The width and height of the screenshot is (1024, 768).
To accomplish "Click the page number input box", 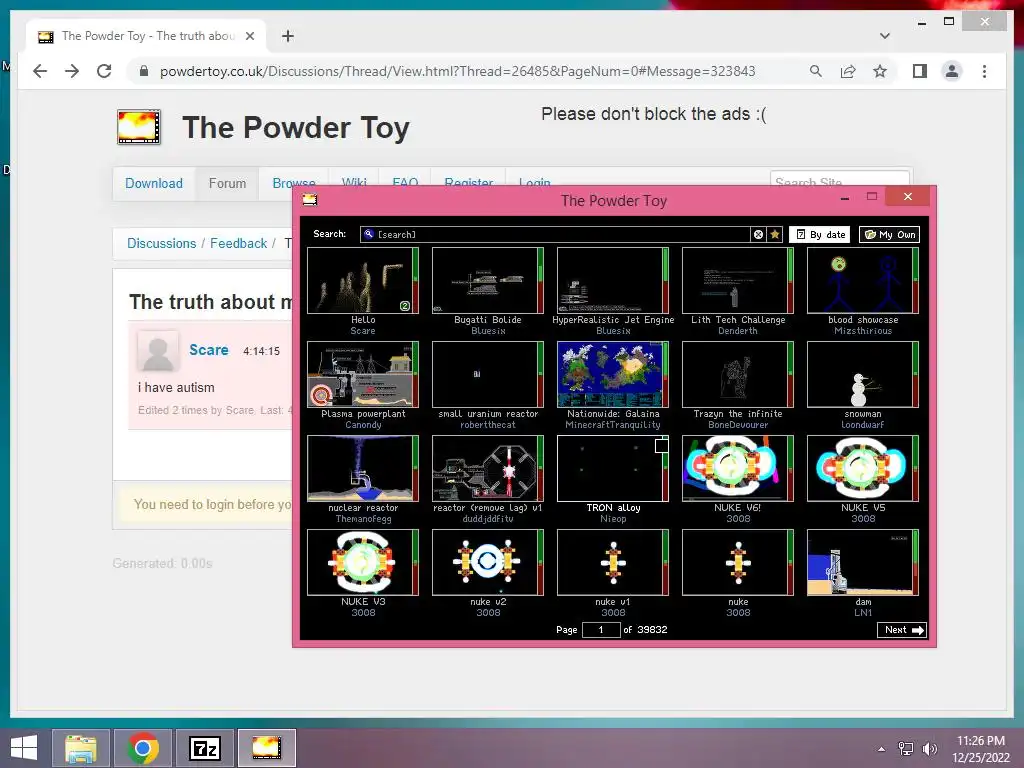I will (601, 630).
